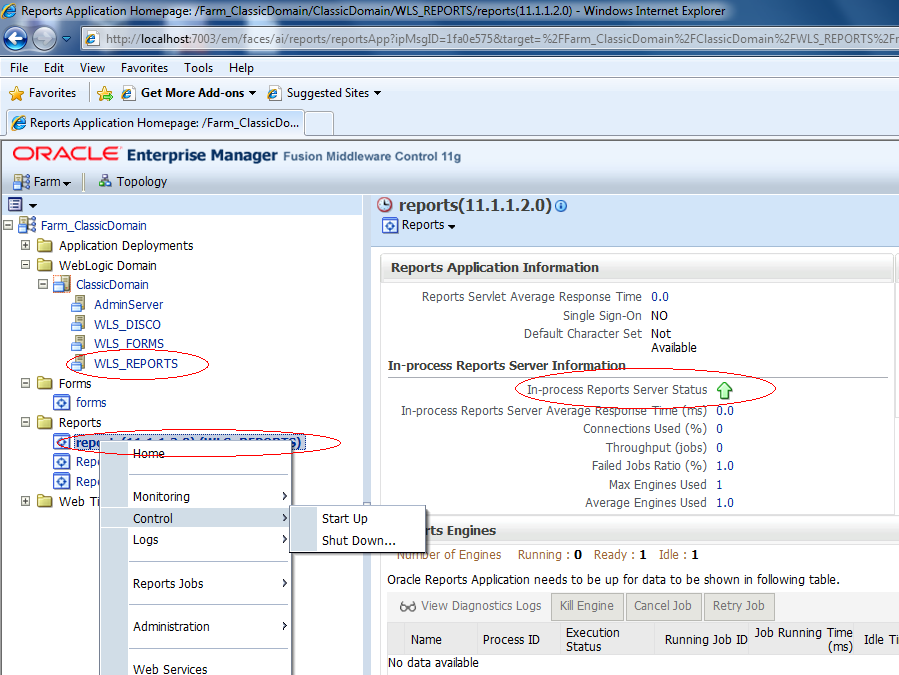
Task: Open the navigation tree view menu icon
Action: [23, 204]
